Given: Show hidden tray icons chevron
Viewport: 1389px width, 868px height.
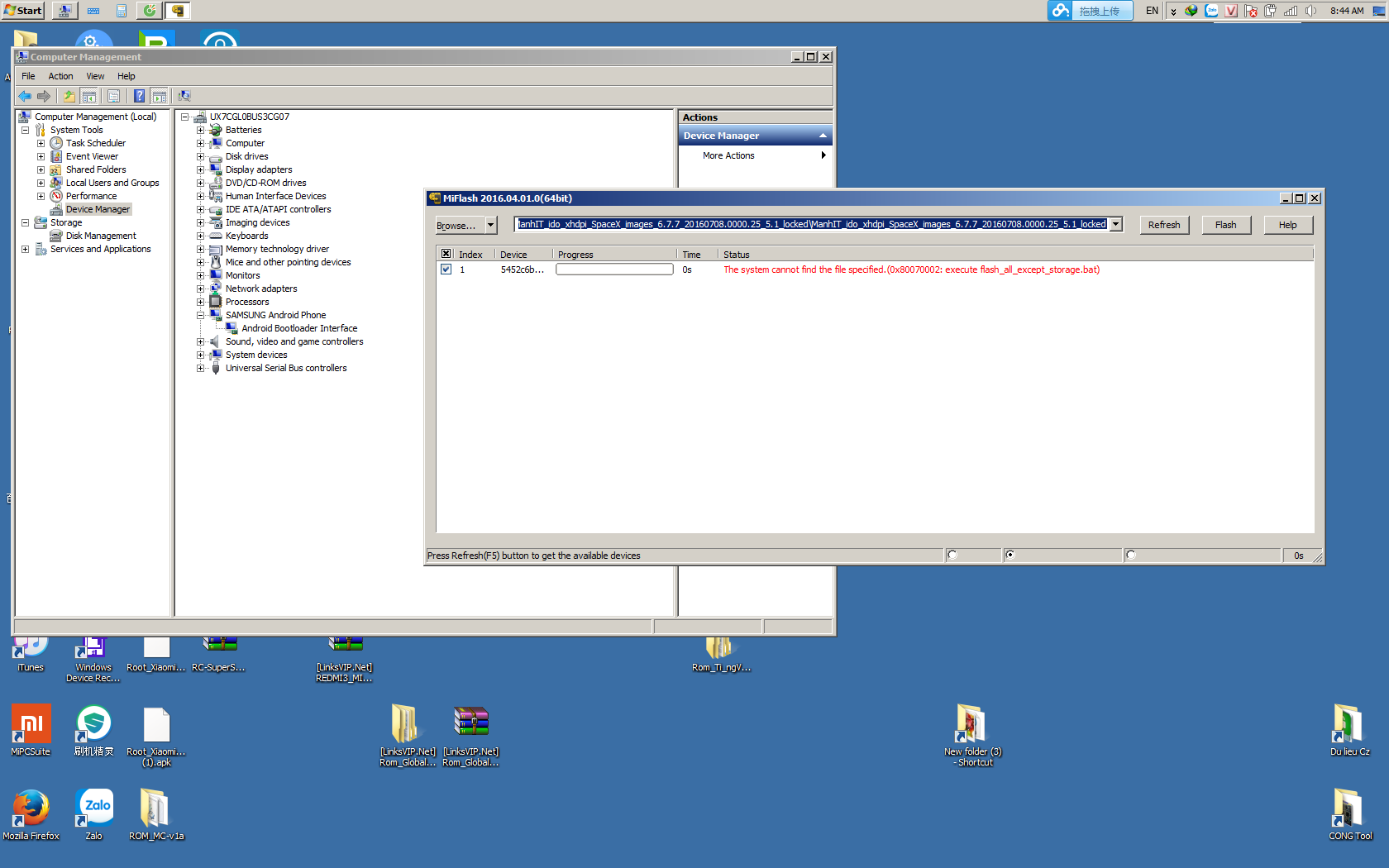Looking at the screenshot, I should [x=1173, y=12].
